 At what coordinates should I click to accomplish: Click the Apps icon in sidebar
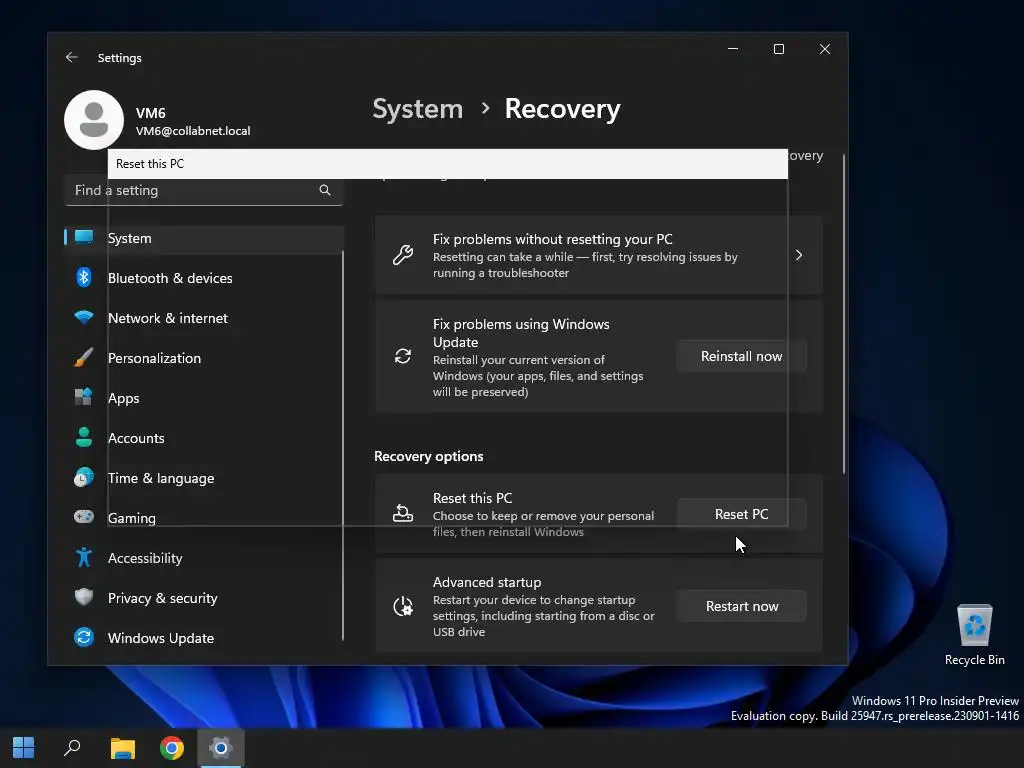point(84,398)
